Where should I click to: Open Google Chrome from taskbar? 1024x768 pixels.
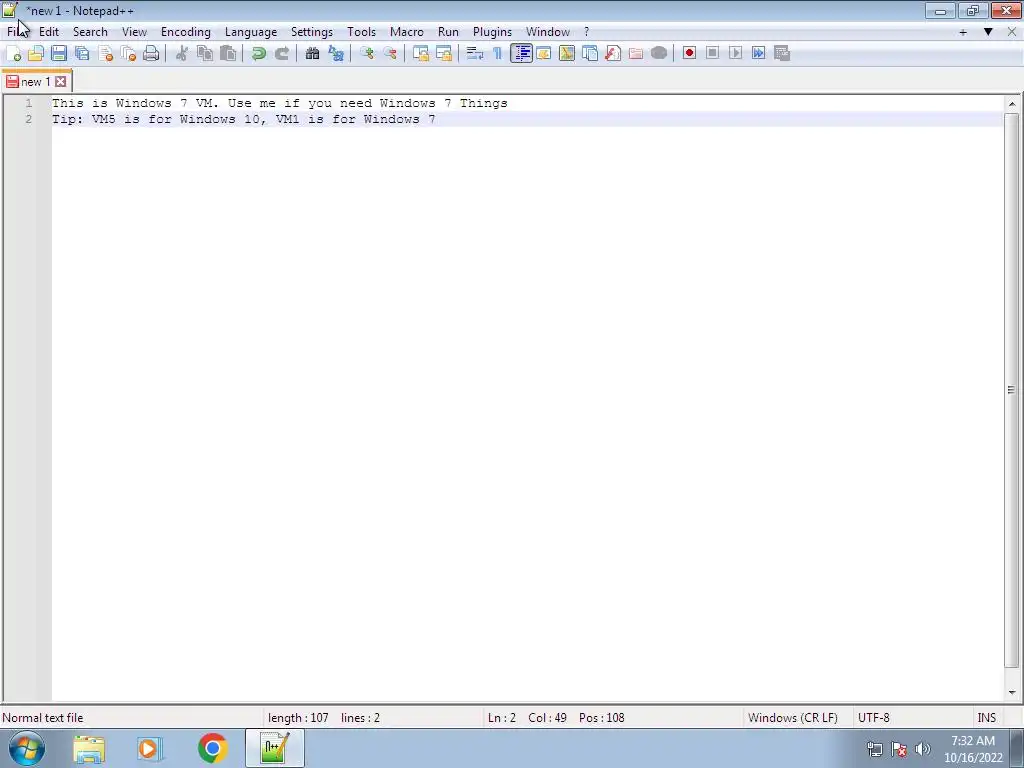point(212,748)
